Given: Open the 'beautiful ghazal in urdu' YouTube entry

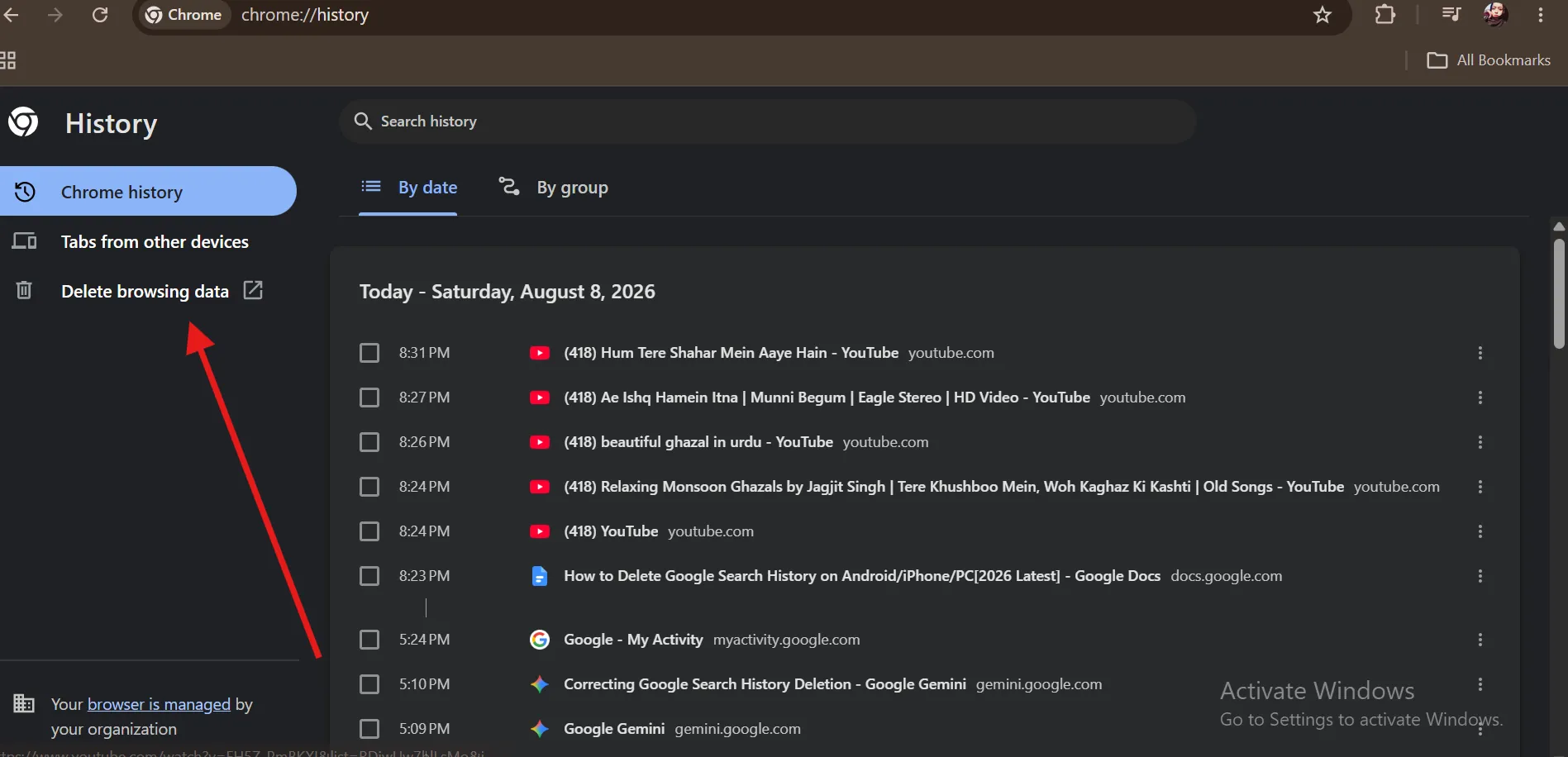Looking at the screenshot, I should [x=698, y=442].
